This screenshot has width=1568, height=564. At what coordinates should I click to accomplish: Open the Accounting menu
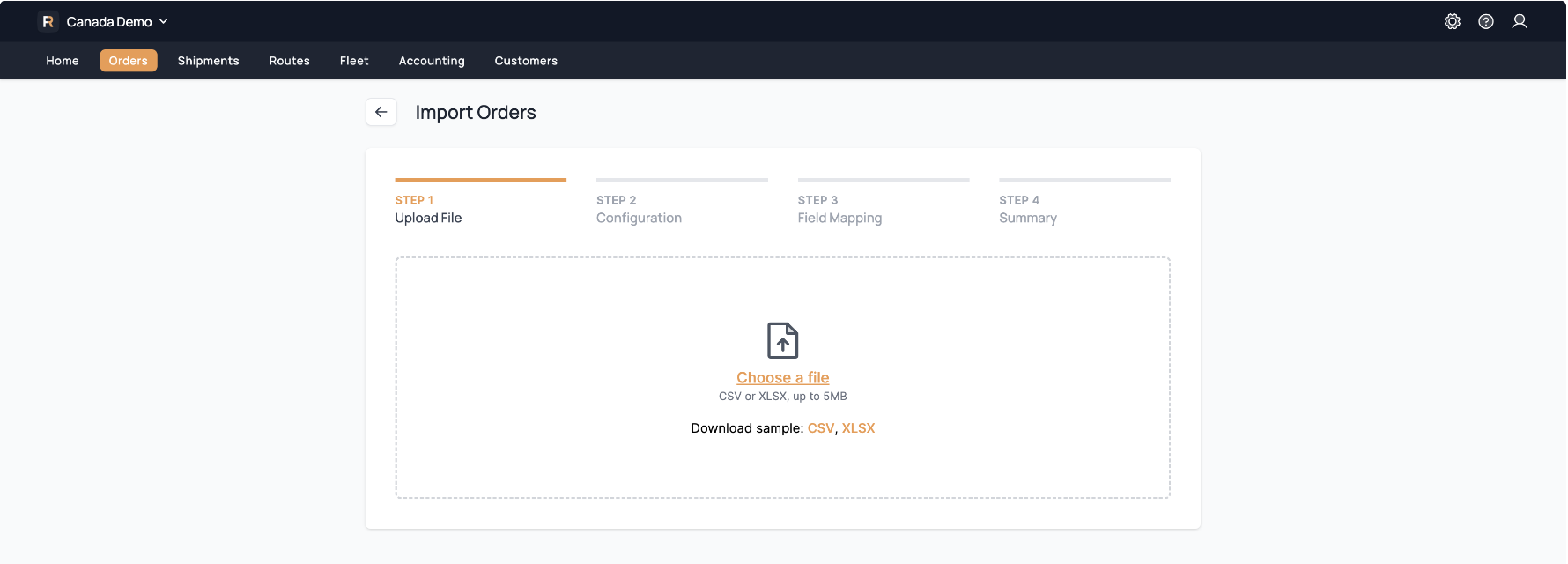pyautogui.click(x=432, y=61)
